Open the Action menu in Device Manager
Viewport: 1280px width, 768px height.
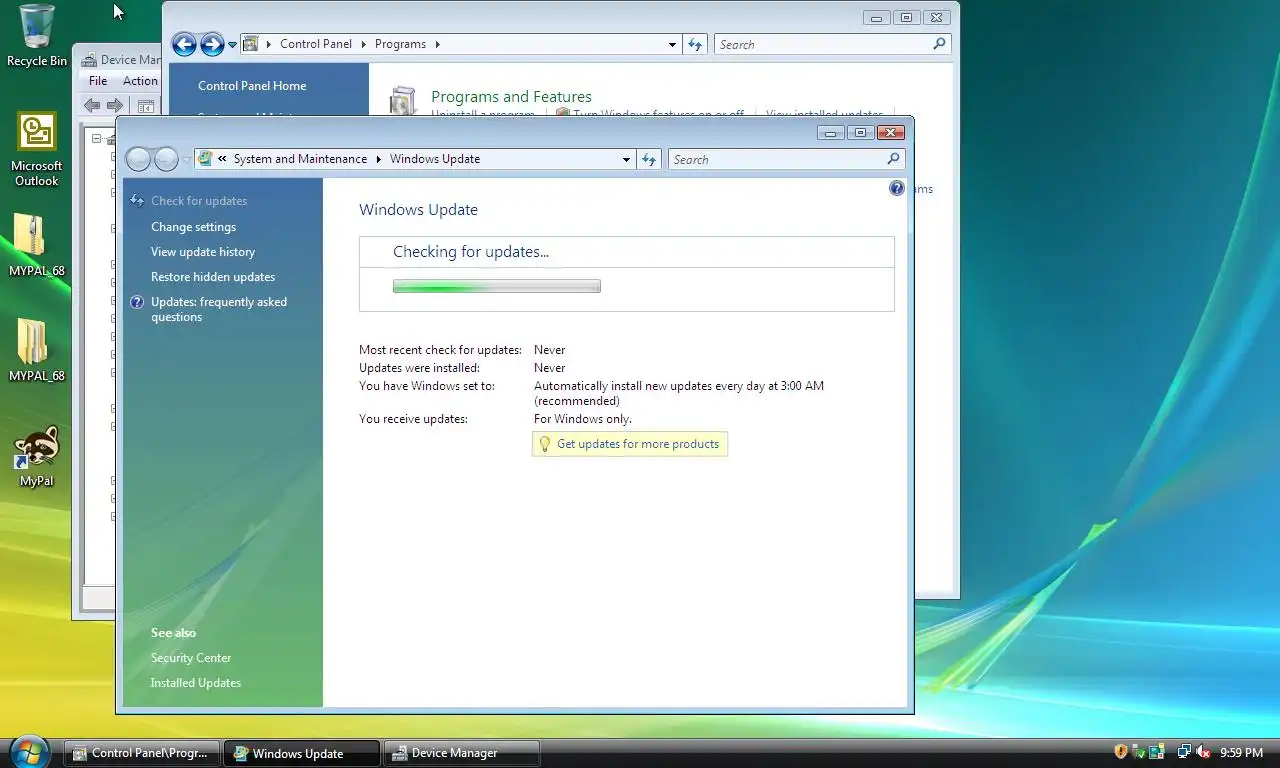pos(140,81)
